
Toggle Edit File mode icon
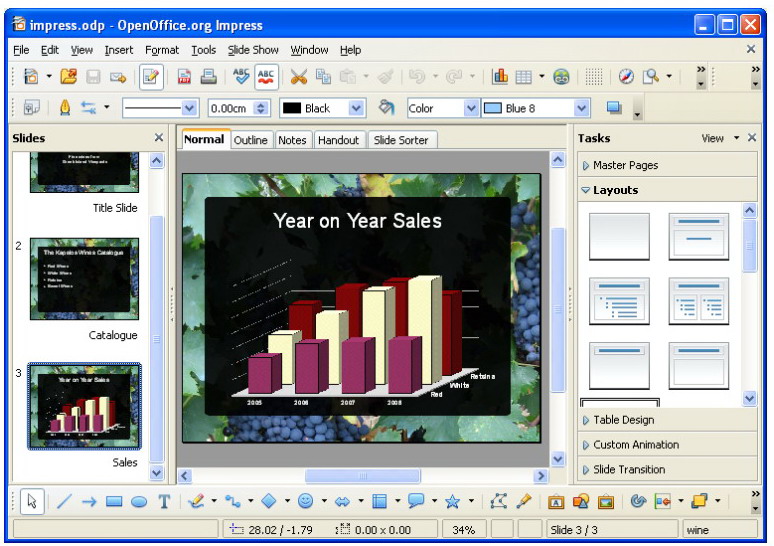(x=151, y=77)
